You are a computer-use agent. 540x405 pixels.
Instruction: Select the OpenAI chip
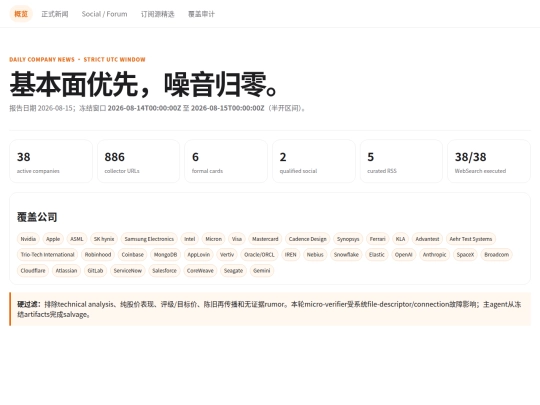click(404, 255)
